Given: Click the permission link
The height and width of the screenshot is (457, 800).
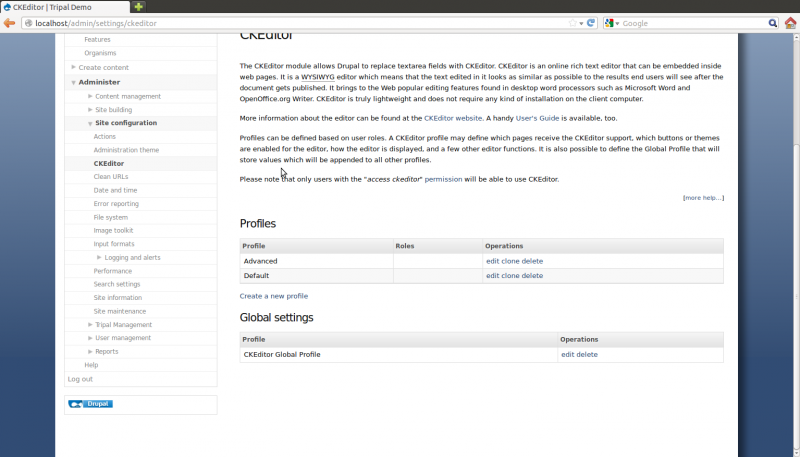Looking at the screenshot, I should click(x=443, y=179).
